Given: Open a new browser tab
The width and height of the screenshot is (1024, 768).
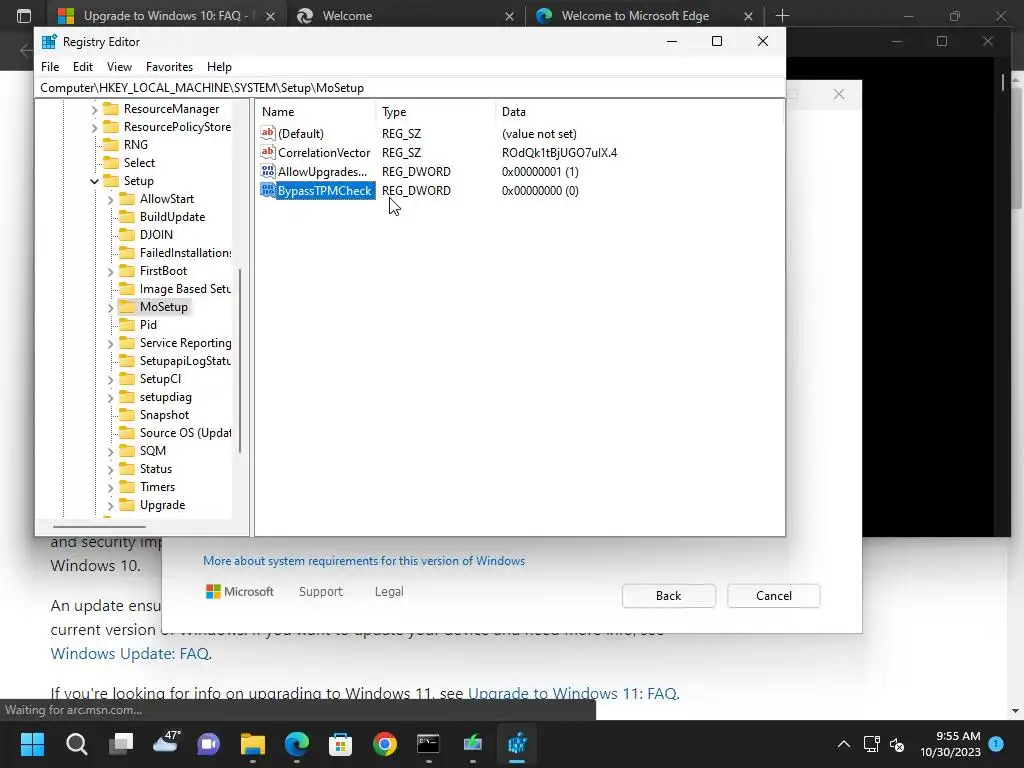Looking at the screenshot, I should click(x=782, y=16).
